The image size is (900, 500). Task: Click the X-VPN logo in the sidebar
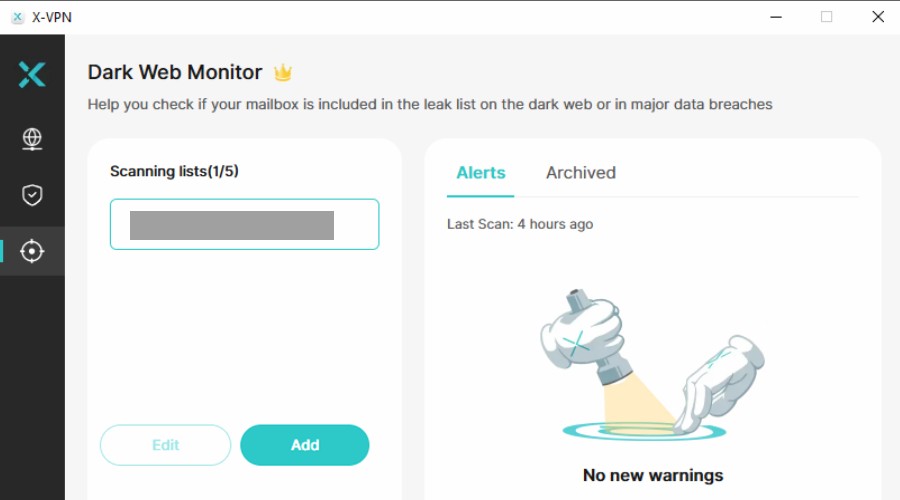coord(32,75)
